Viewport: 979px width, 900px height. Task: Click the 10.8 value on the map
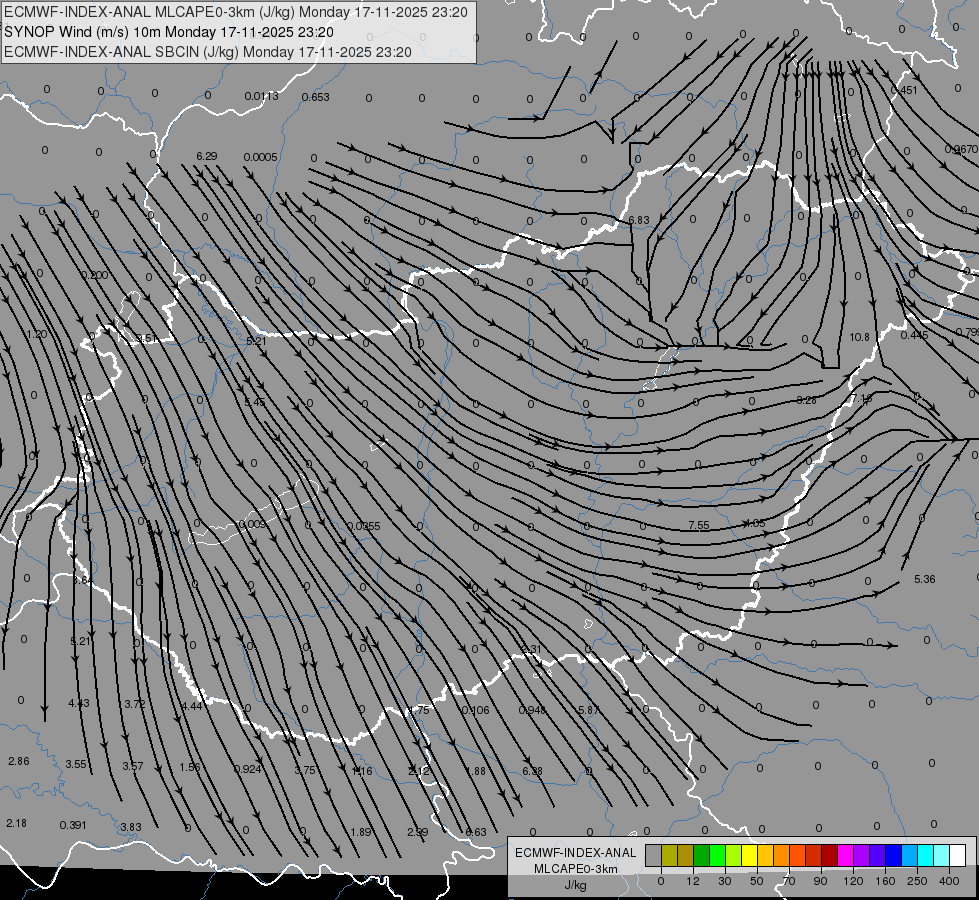(x=859, y=337)
